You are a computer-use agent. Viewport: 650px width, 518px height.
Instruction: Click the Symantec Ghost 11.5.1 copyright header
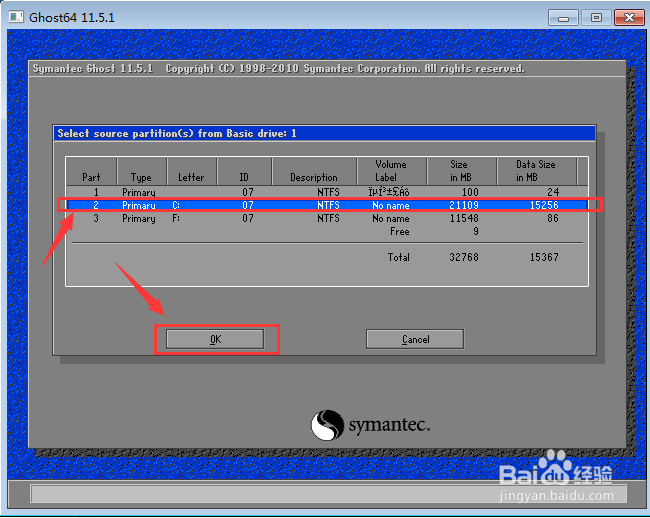[x=279, y=68]
